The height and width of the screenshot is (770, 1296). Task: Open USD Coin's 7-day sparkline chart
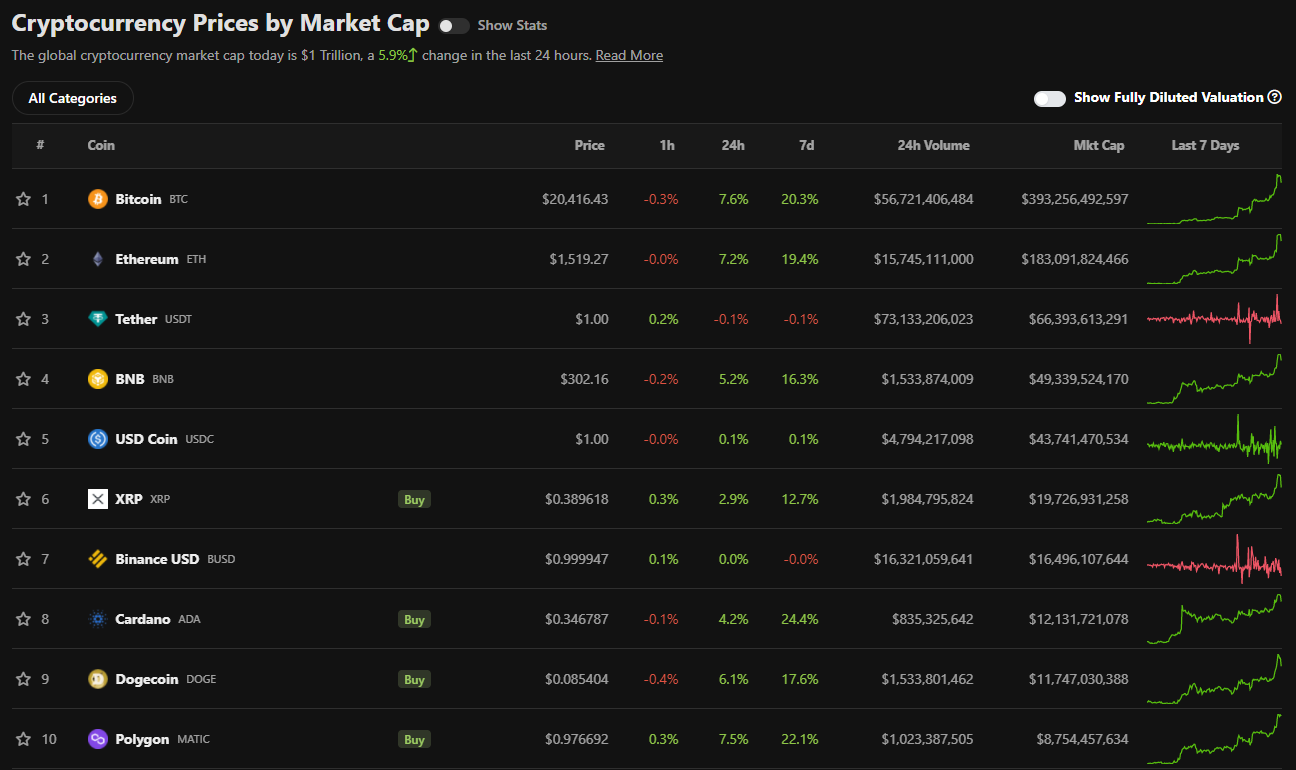[1214, 439]
